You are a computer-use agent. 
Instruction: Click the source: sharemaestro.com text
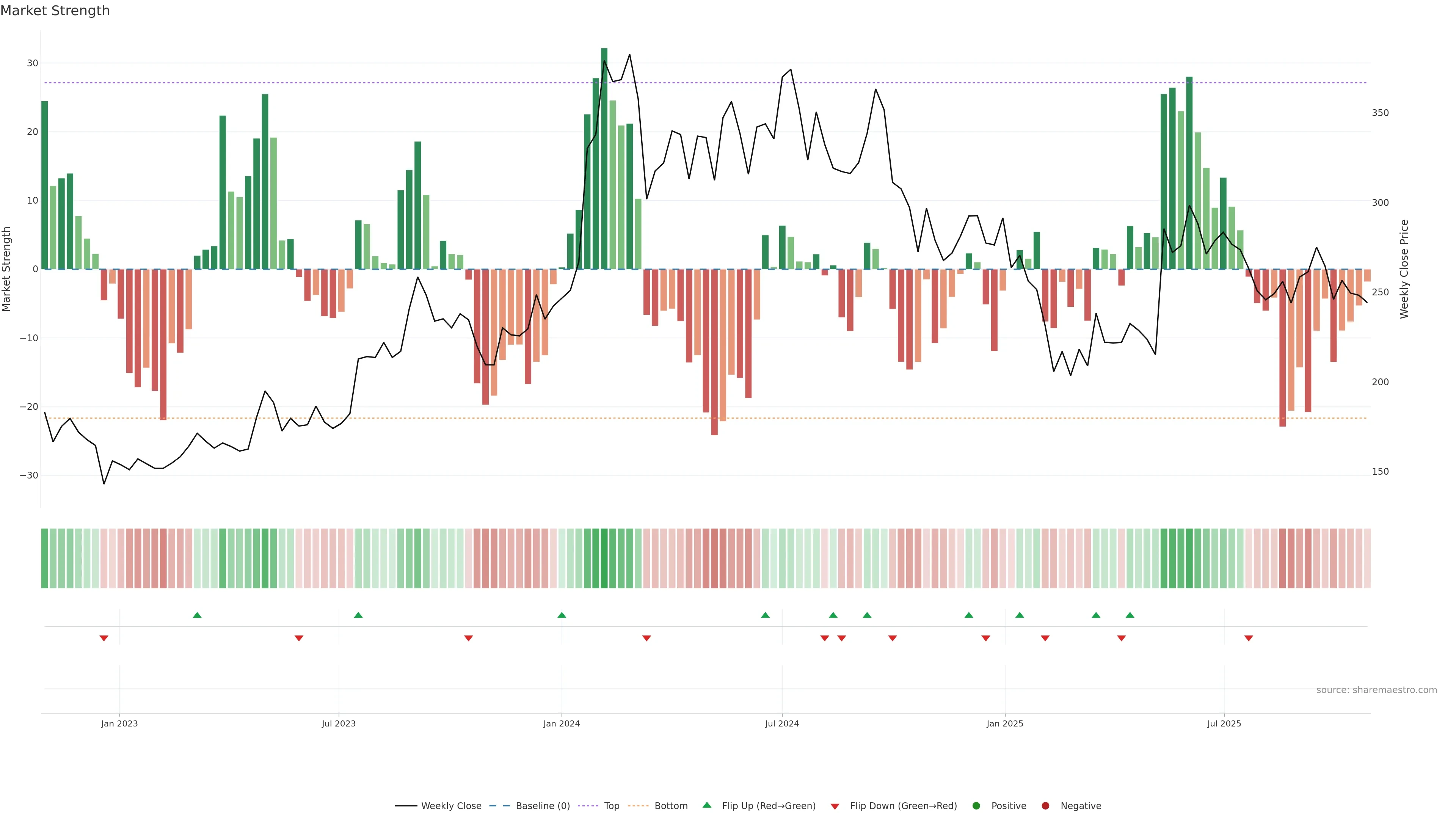tap(1376, 690)
